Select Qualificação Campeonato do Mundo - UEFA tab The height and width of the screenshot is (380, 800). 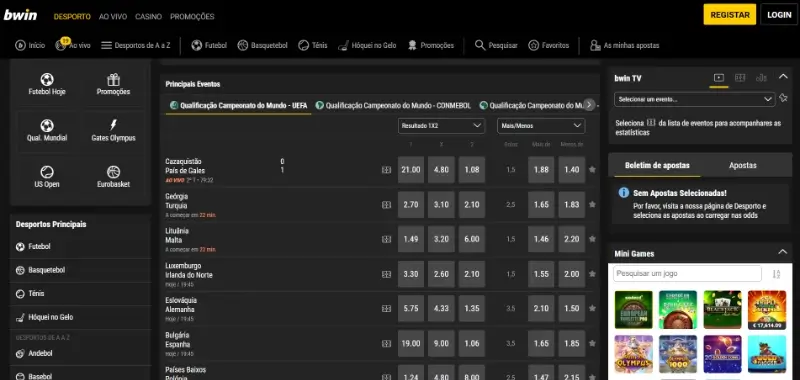click(238, 105)
